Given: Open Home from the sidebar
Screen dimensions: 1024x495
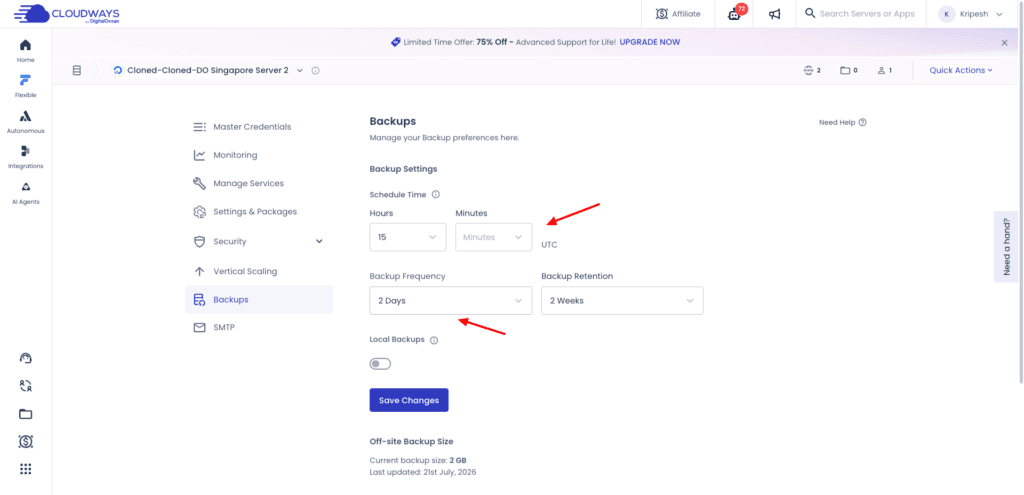Looking at the screenshot, I should click(x=25, y=50).
